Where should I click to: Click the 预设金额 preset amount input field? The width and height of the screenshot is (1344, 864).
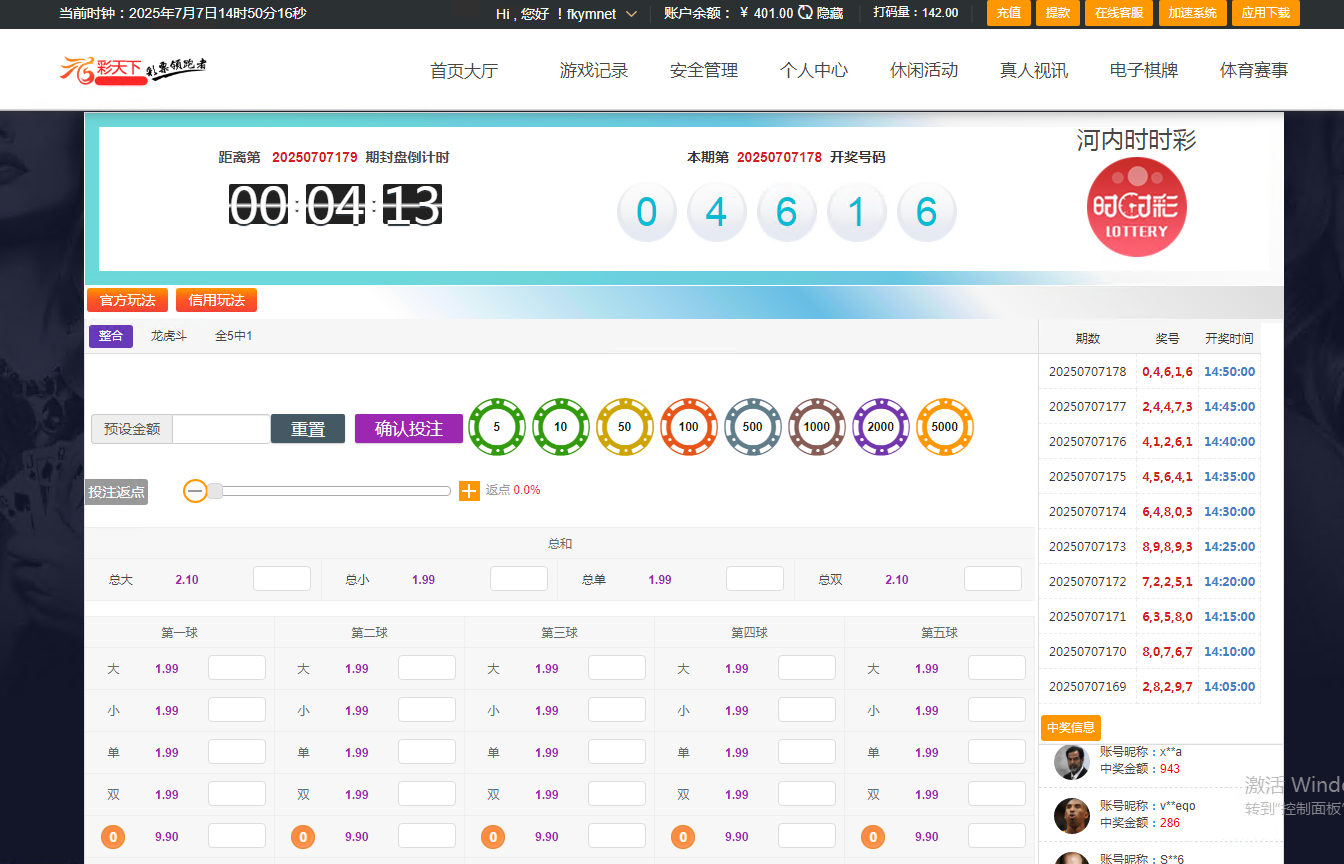pos(221,428)
